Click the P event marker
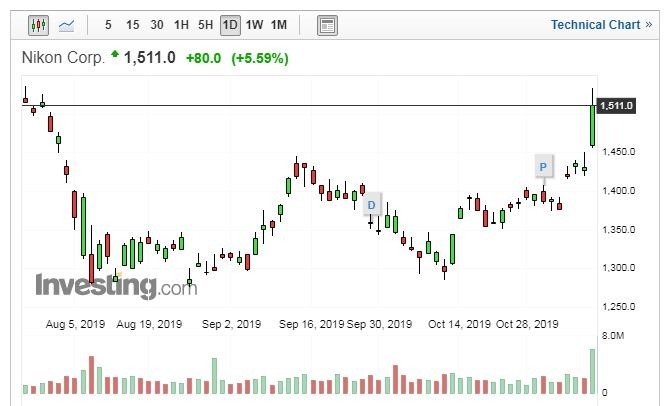Viewport: 668px width, 406px height. click(543, 167)
